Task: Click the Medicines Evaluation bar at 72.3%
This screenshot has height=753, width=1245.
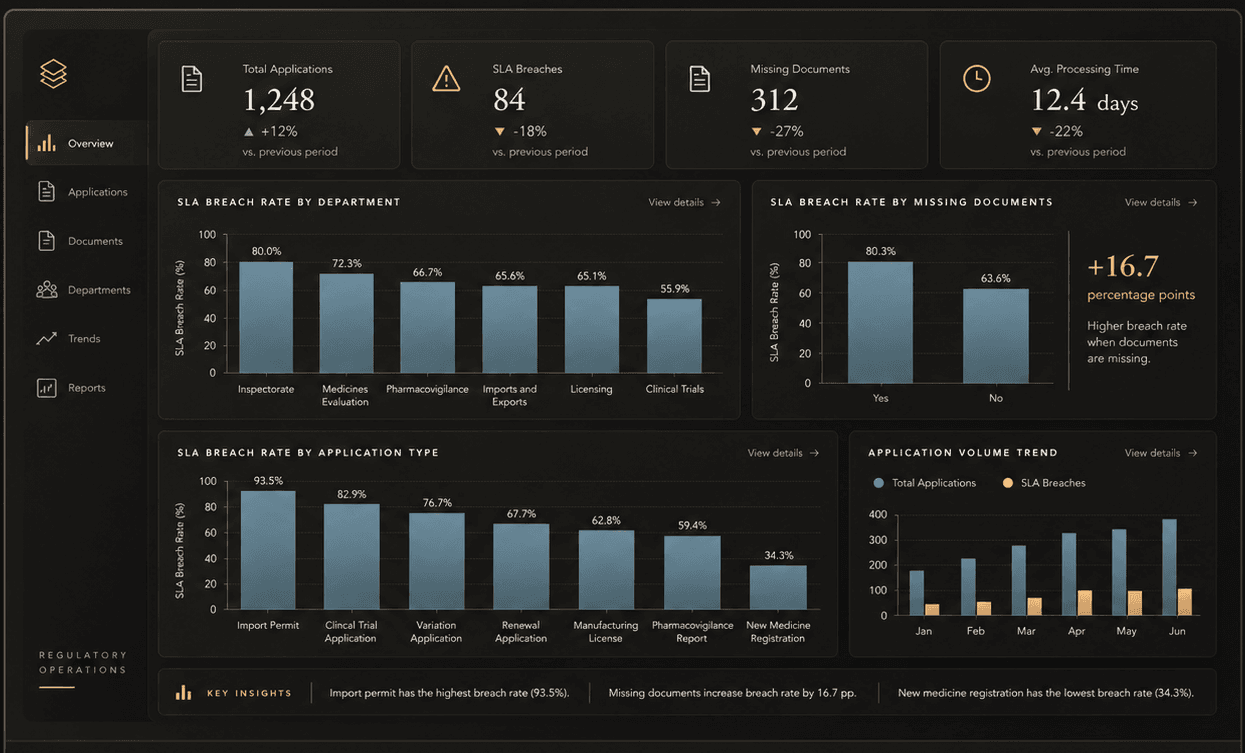Action: (346, 323)
